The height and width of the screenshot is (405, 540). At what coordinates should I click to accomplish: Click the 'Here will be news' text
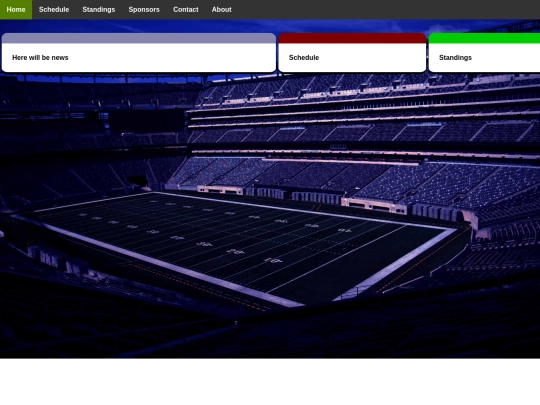(40, 58)
